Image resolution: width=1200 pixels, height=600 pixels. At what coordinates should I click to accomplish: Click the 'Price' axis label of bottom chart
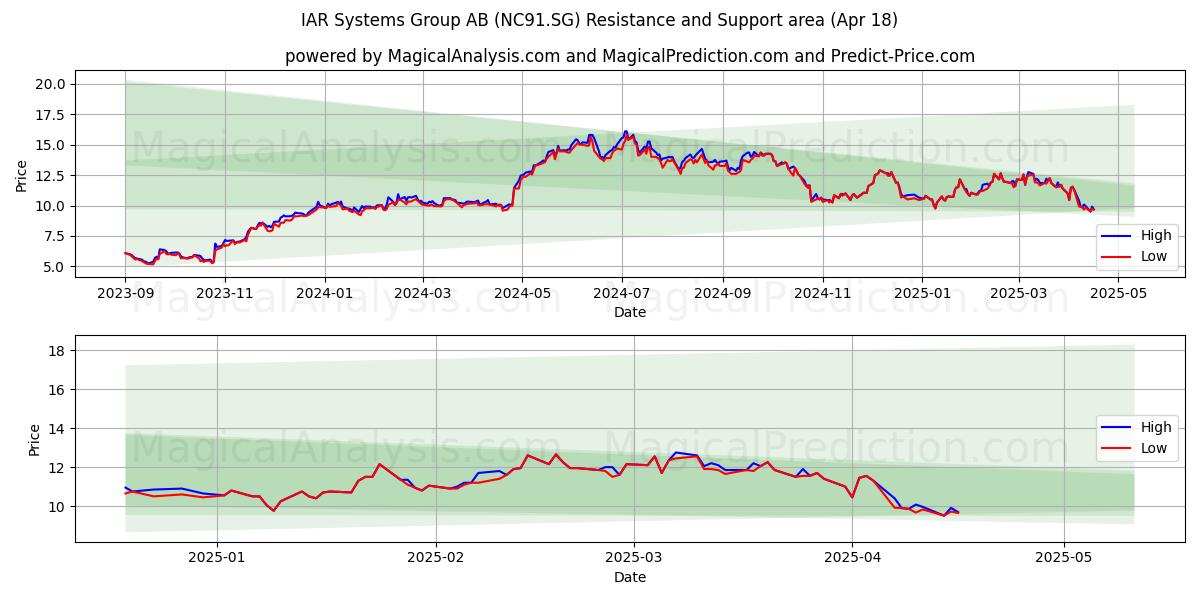(x=35, y=440)
